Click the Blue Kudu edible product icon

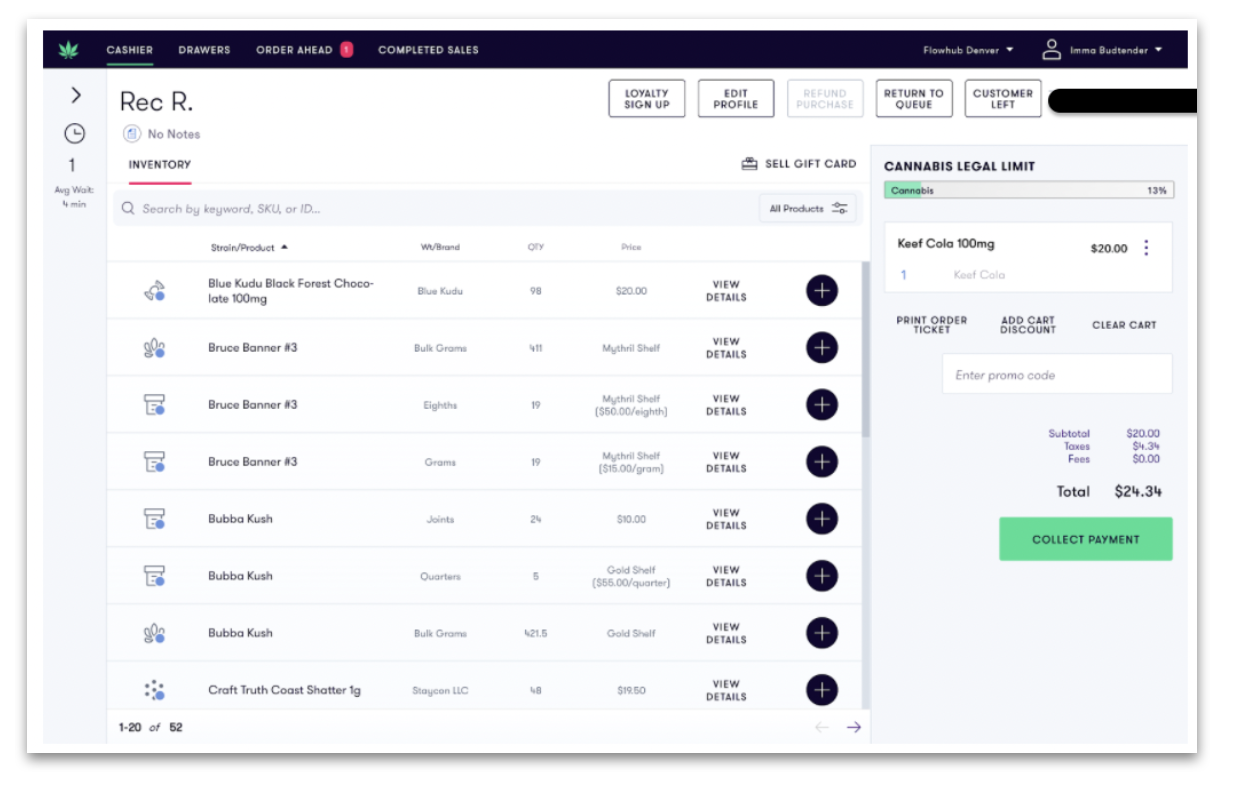click(154, 291)
